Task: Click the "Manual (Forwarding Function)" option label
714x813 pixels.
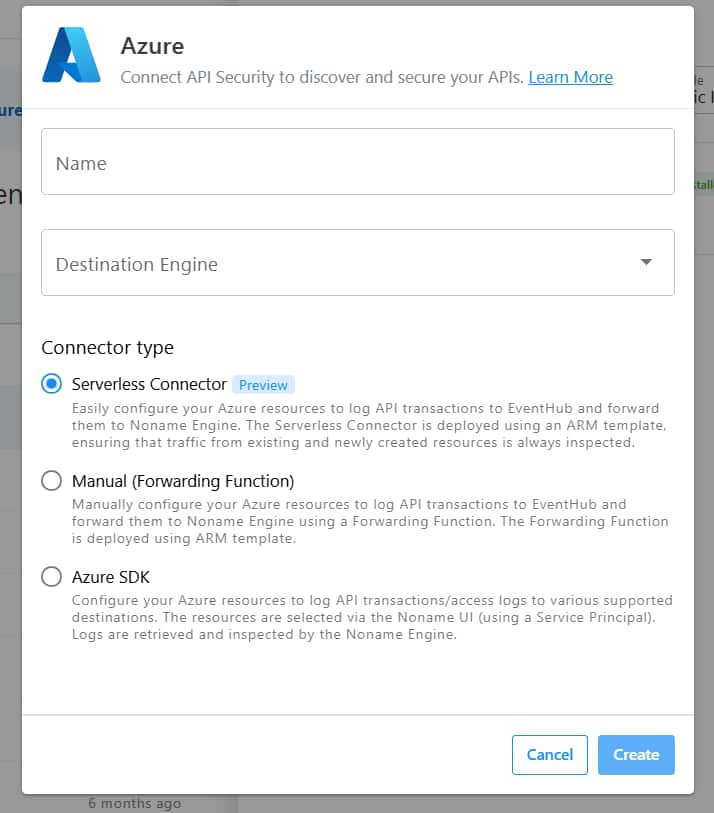Action: [183, 481]
